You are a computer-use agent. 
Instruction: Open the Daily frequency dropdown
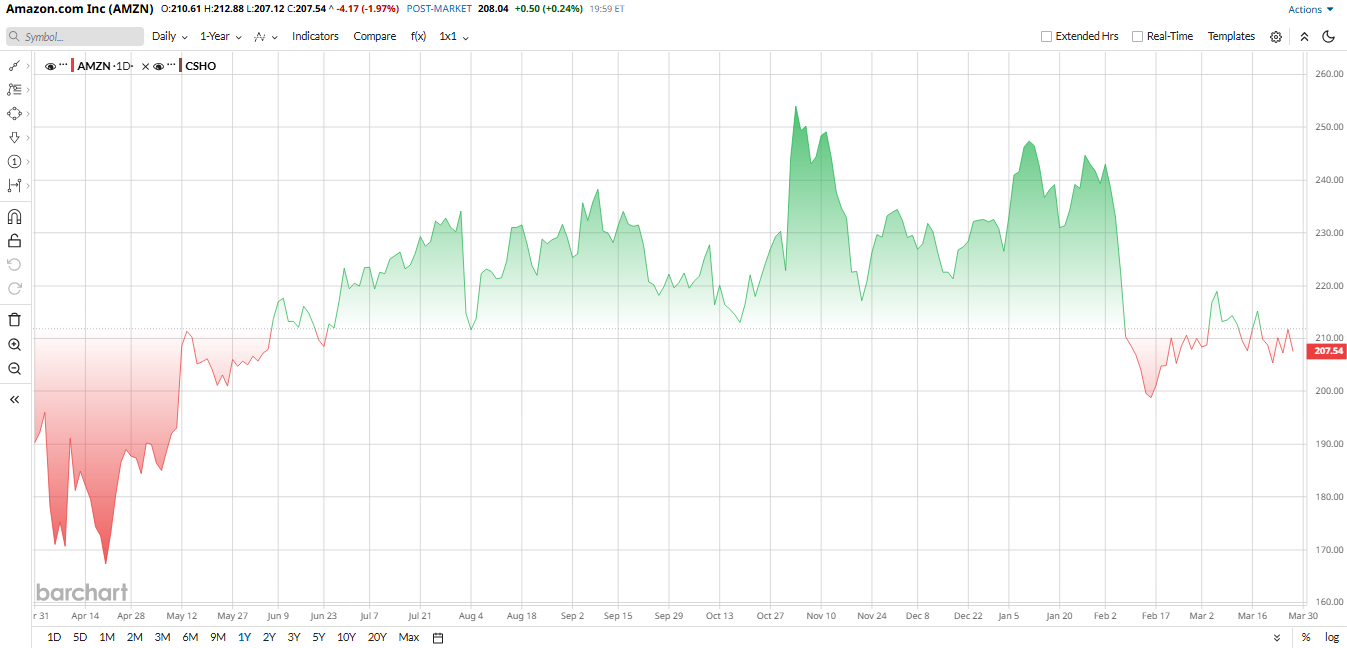[x=170, y=36]
